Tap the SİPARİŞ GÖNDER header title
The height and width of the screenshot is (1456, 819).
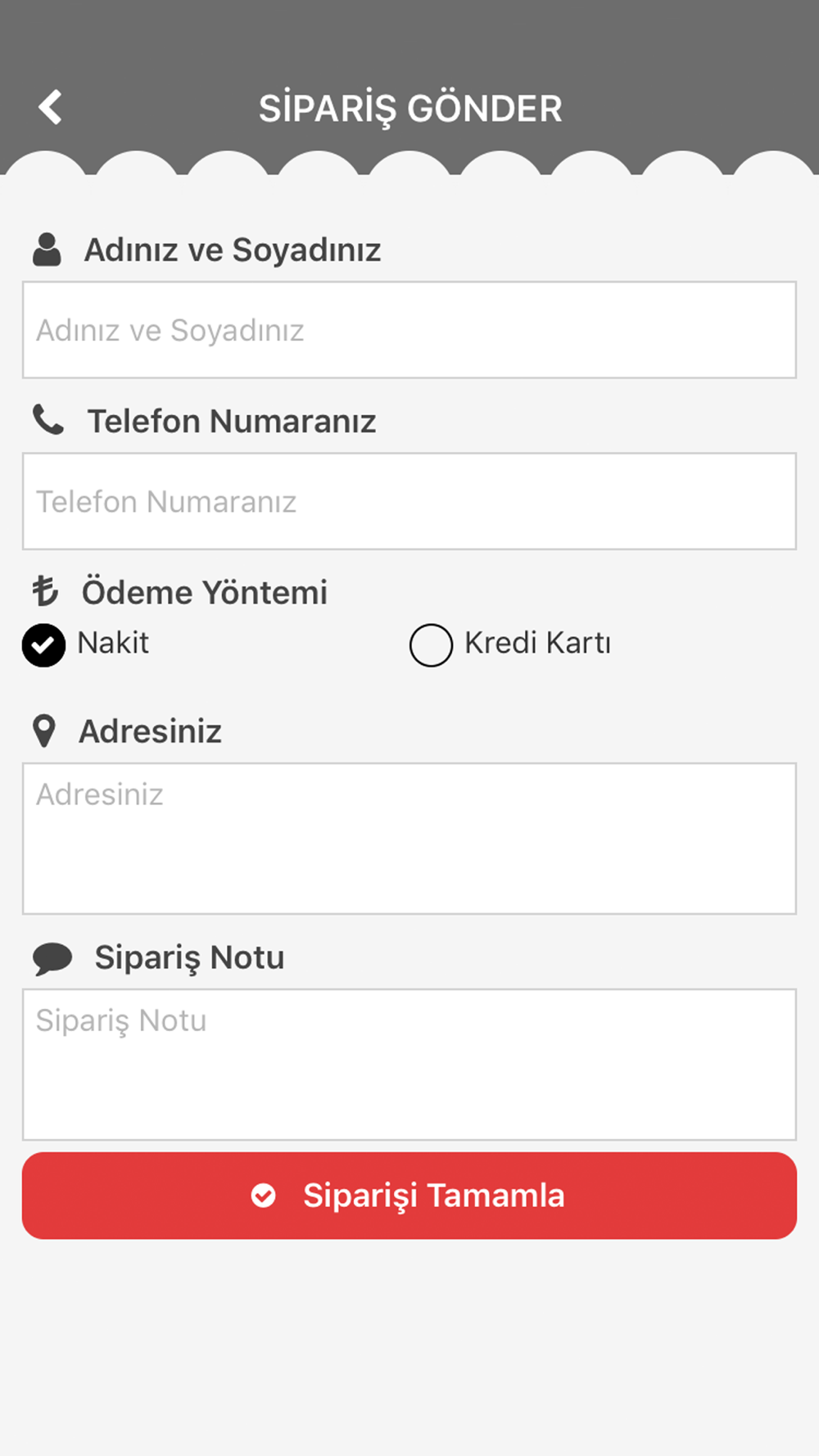(410, 109)
